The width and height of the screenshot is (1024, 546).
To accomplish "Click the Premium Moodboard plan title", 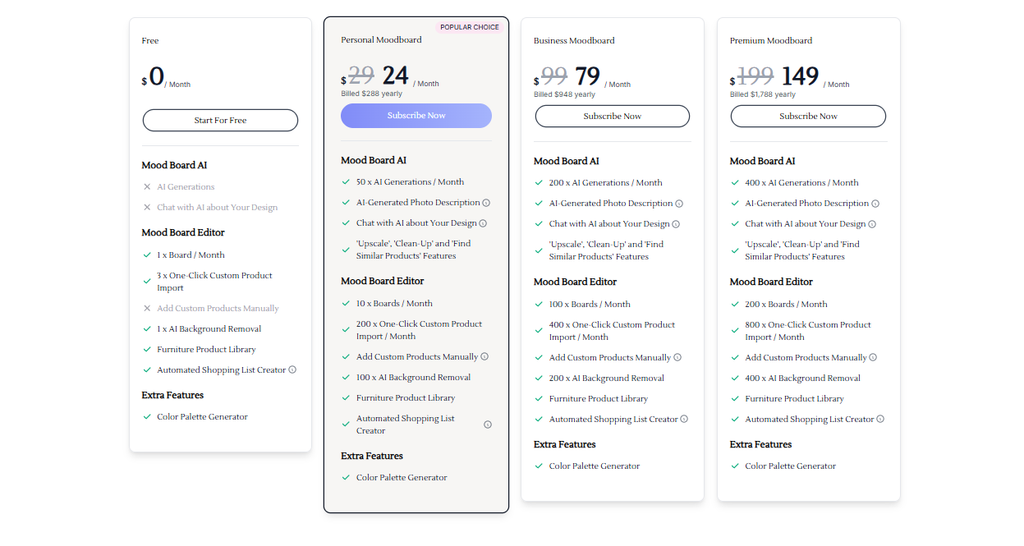I will (x=771, y=40).
